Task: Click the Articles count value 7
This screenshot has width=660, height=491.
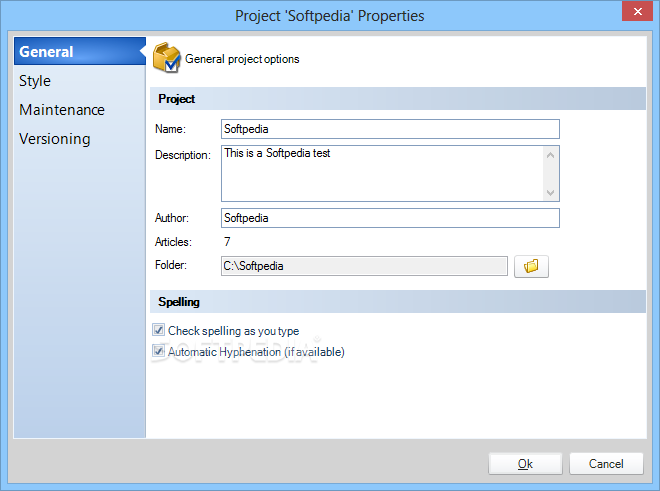Action: point(227,242)
